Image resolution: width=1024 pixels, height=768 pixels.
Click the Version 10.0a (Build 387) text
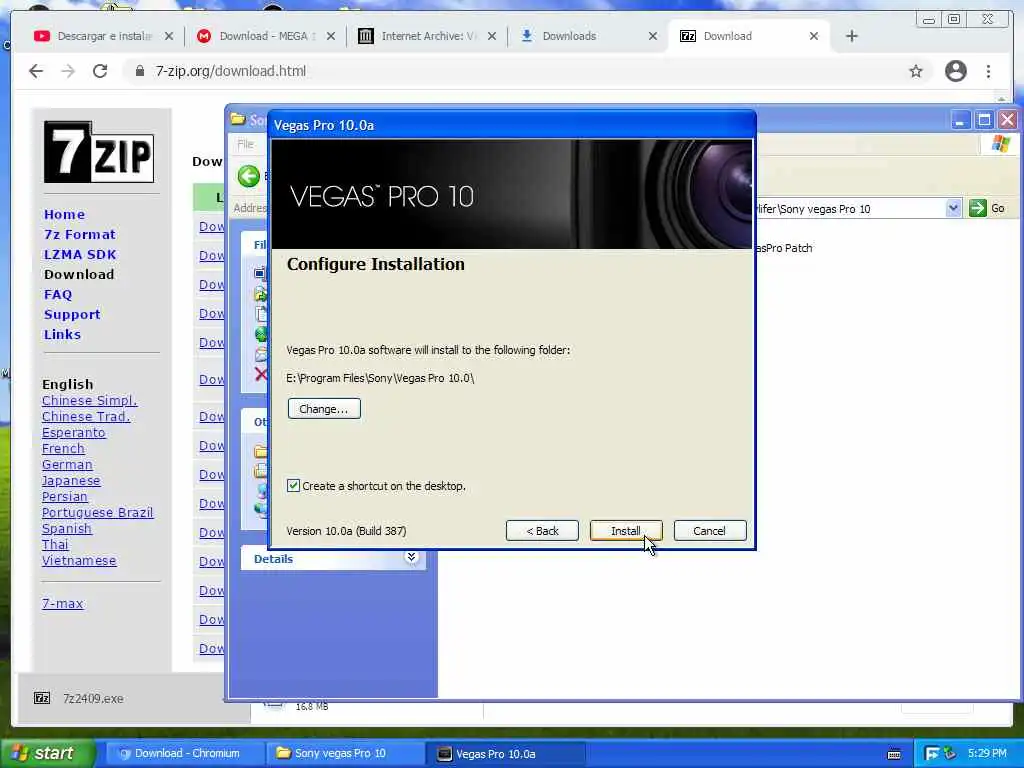click(x=346, y=531)
